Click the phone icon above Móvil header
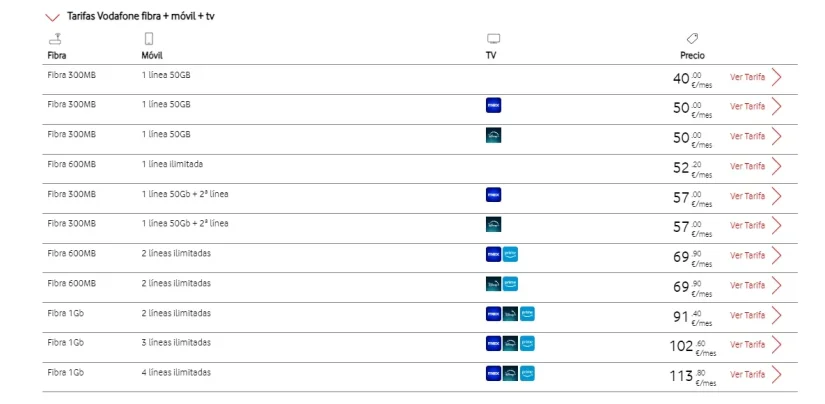This screenshot has width=825, height=404. point(148,39)
